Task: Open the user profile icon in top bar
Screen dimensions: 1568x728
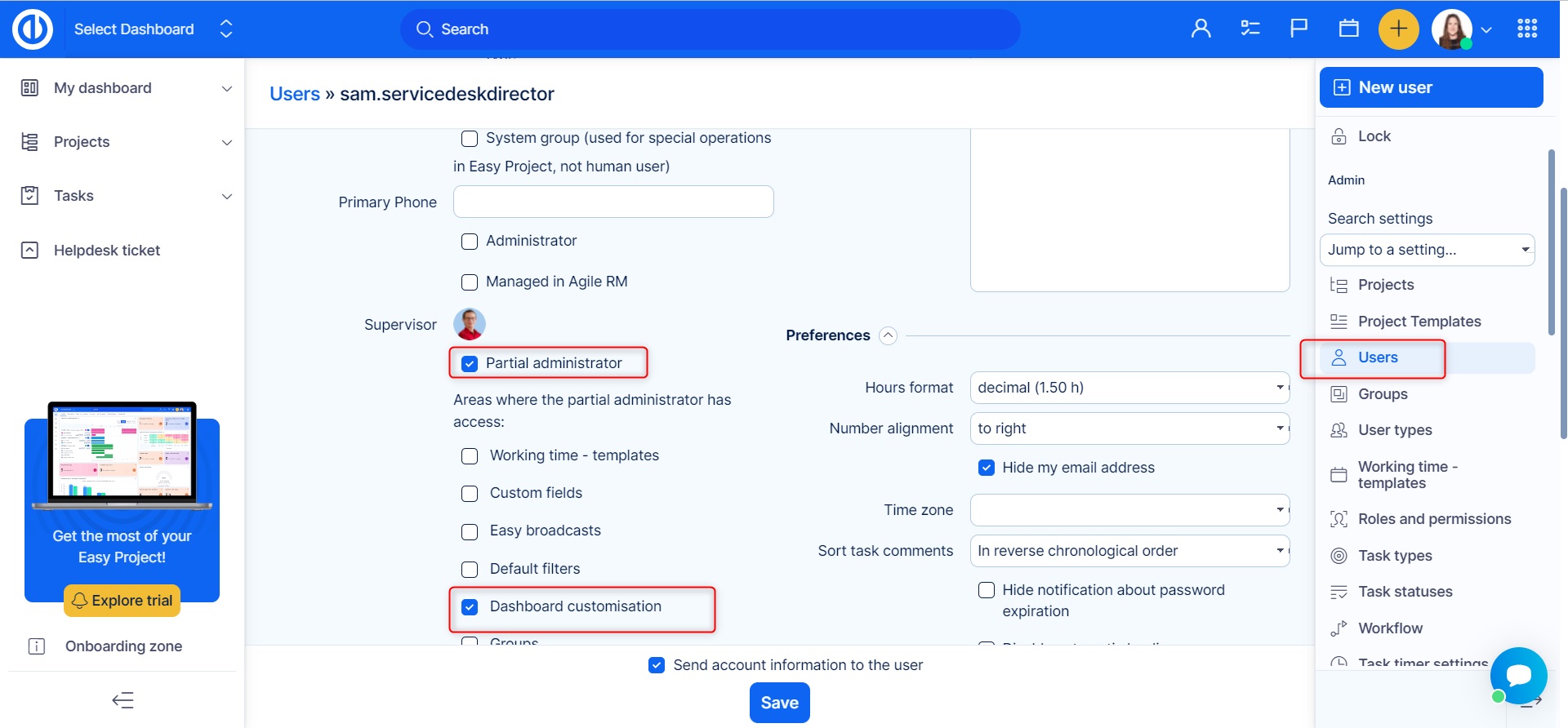Action: [1200, 29]
